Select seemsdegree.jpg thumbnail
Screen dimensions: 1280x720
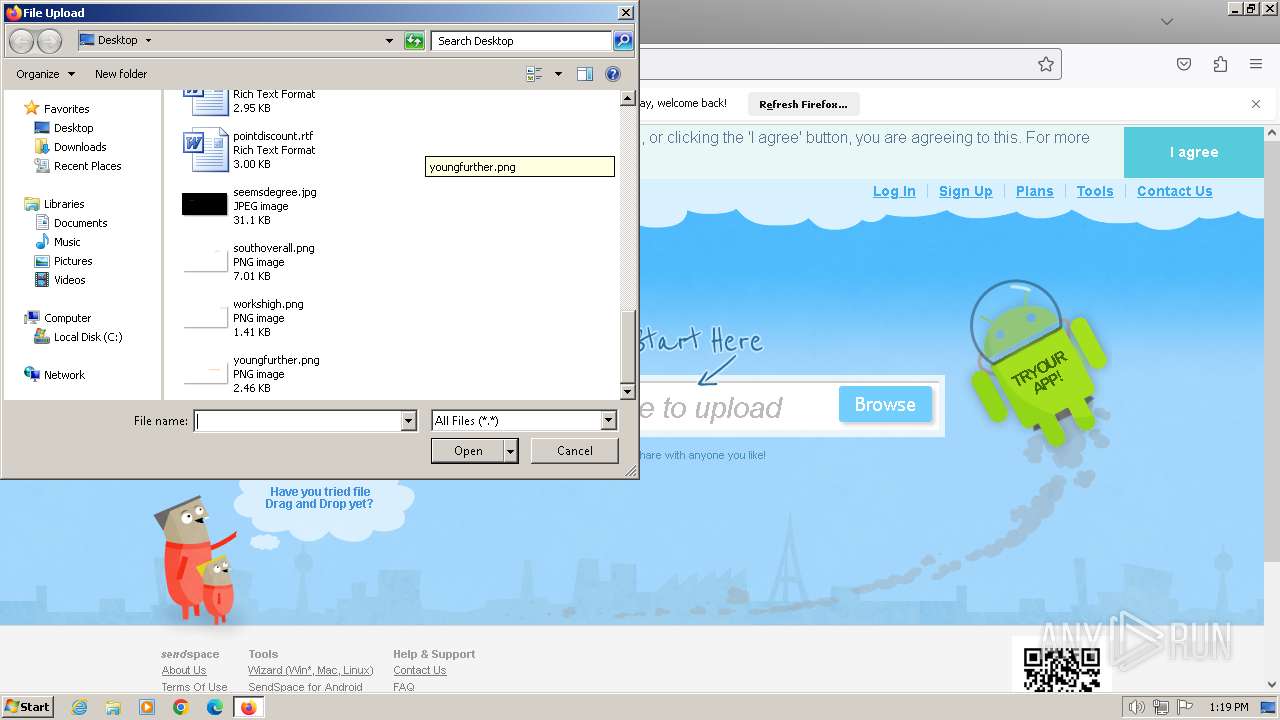click(205, 205)
